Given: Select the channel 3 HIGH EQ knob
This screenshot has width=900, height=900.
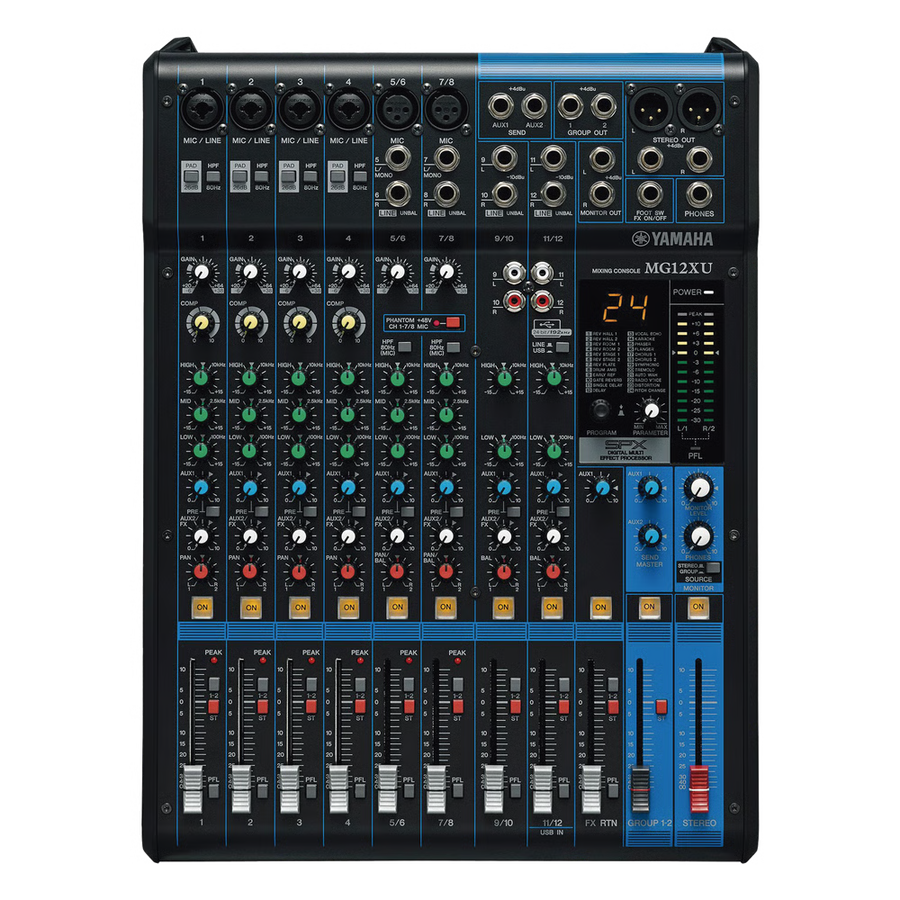Looking at the screenshot, I should tap(298, 378).
